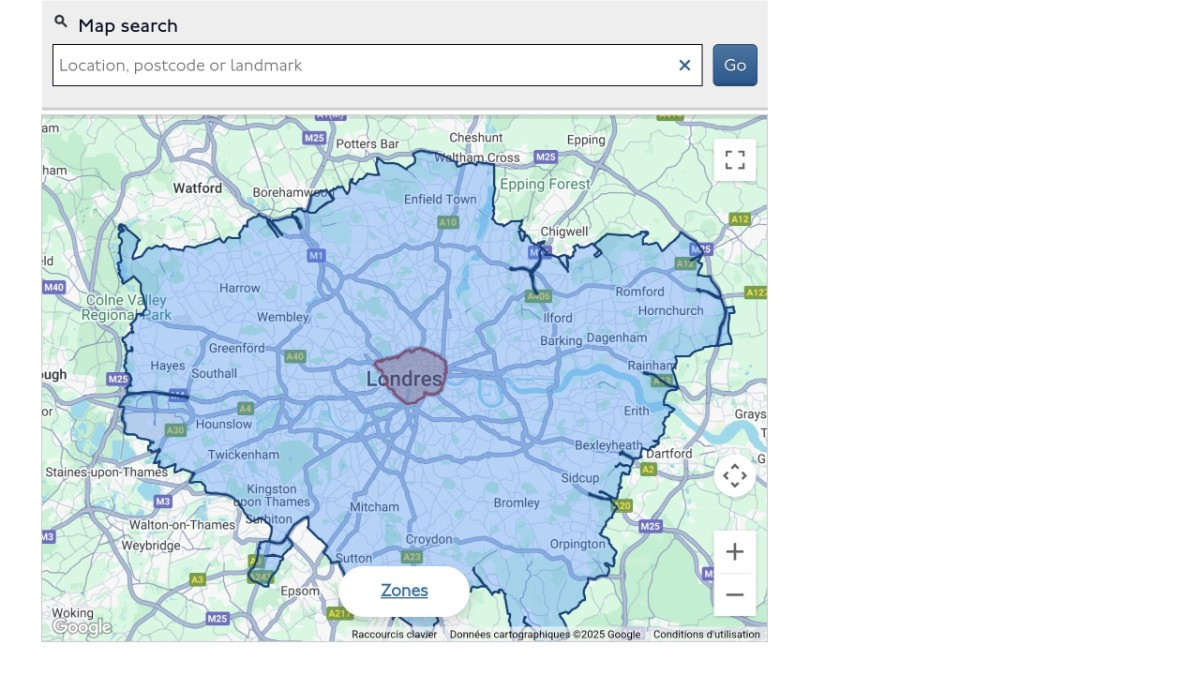Zoom out on the map

735,595
